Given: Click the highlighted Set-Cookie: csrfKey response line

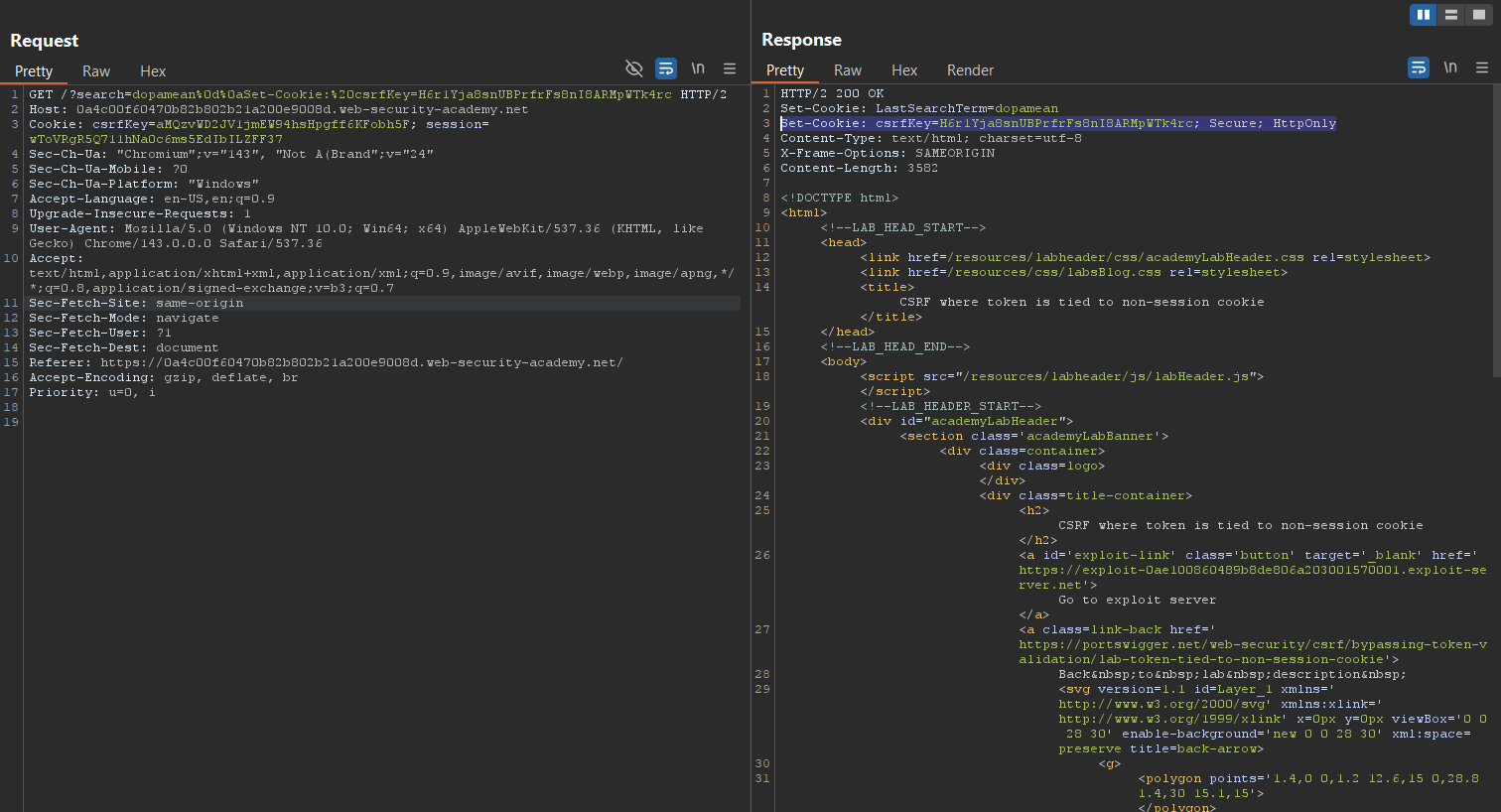Looking at the screenshot, I should click(1058, 123).
